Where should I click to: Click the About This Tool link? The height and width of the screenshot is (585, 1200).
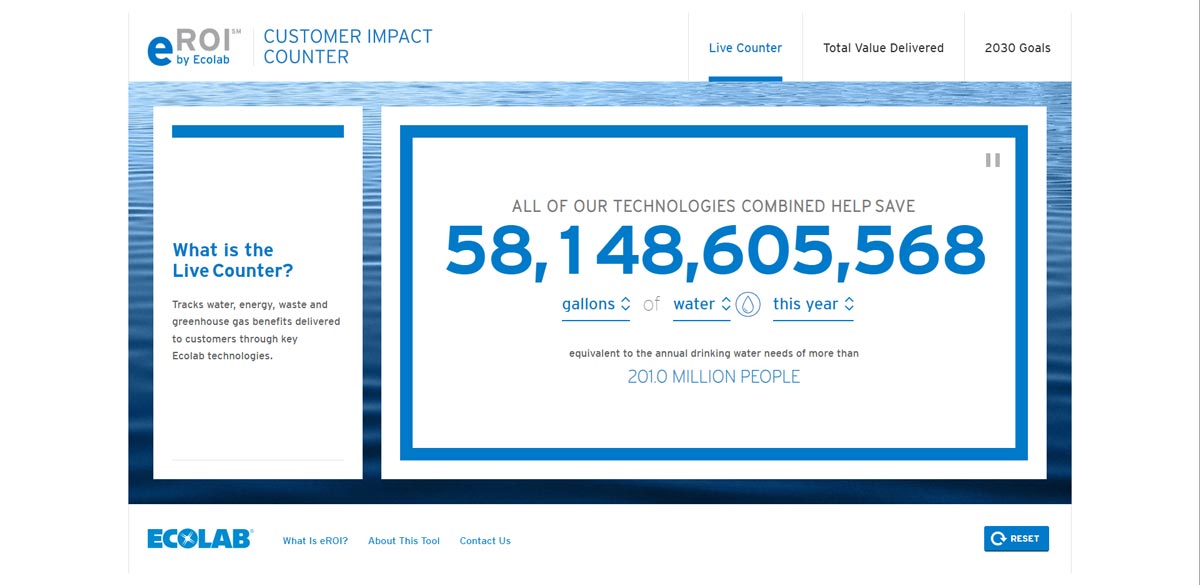(x=403, y=540)
